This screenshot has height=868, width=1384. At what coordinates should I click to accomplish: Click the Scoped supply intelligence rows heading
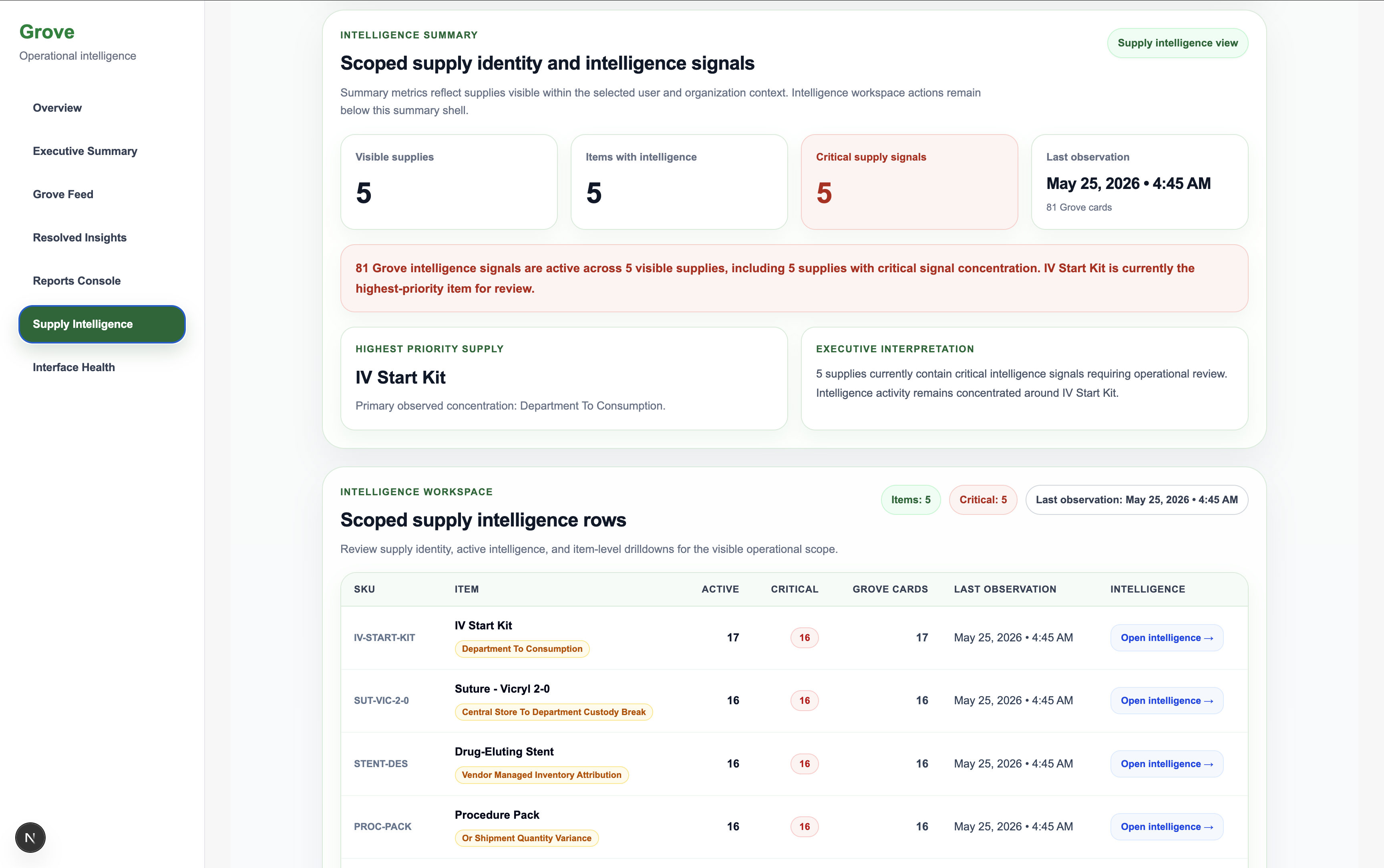[x=483, y=520]
